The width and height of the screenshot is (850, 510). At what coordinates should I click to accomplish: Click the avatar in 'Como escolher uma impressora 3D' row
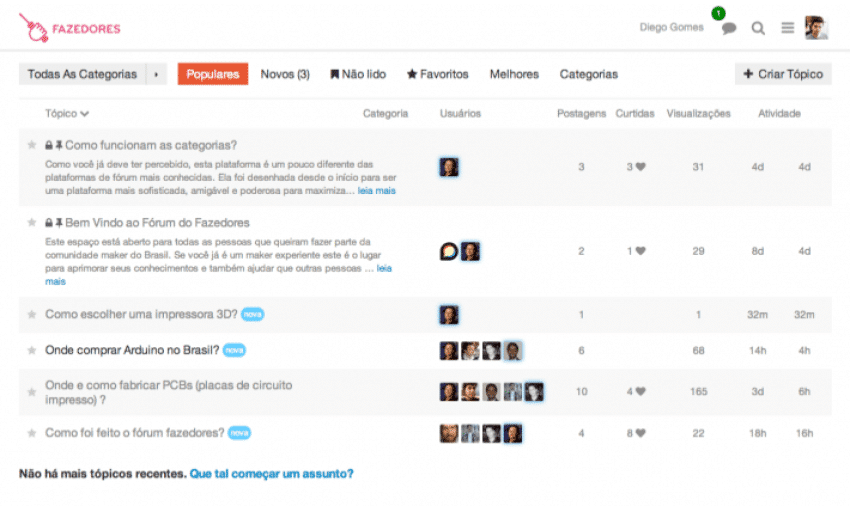pyautogui.click(x=449, y=315)
